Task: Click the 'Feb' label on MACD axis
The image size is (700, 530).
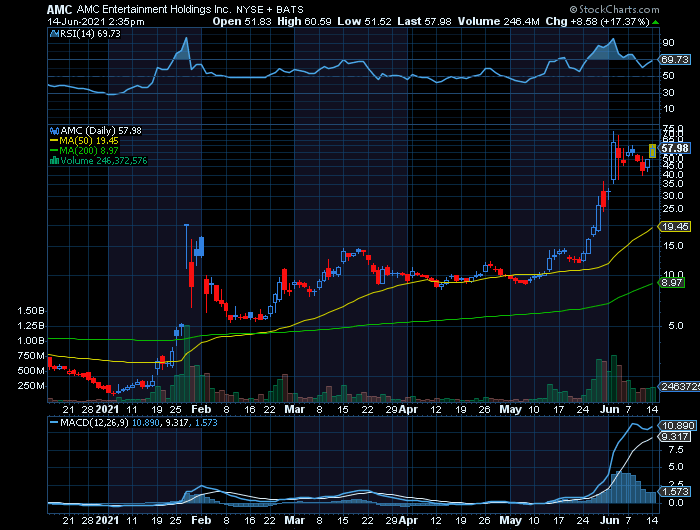Action: [x=201, y=520]
